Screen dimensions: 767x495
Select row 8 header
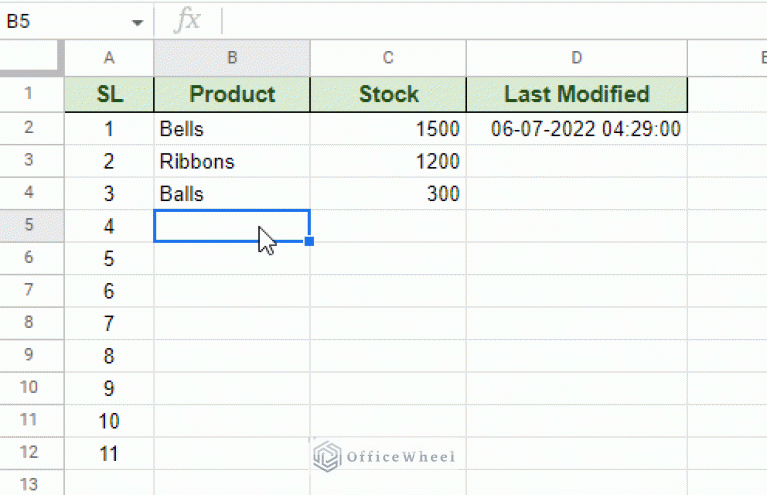pyautogui.click(x=31, y=323)
